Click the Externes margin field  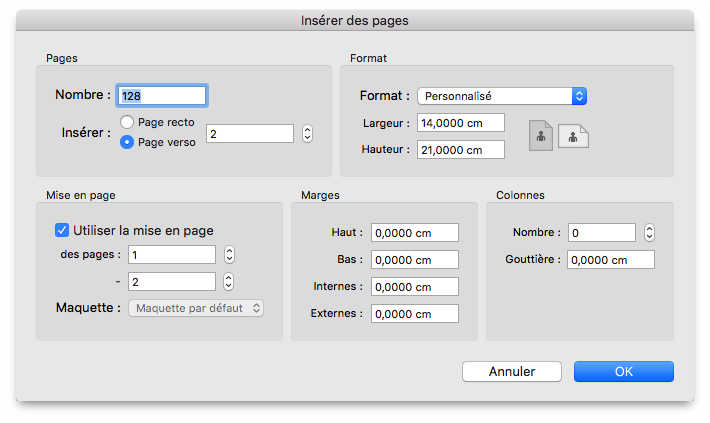click(415, 313)
